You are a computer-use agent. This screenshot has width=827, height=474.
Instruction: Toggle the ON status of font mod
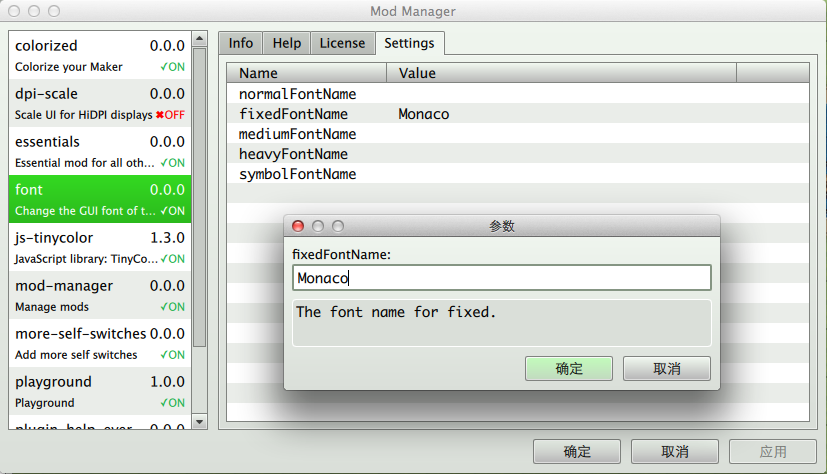tap(172, 211)
